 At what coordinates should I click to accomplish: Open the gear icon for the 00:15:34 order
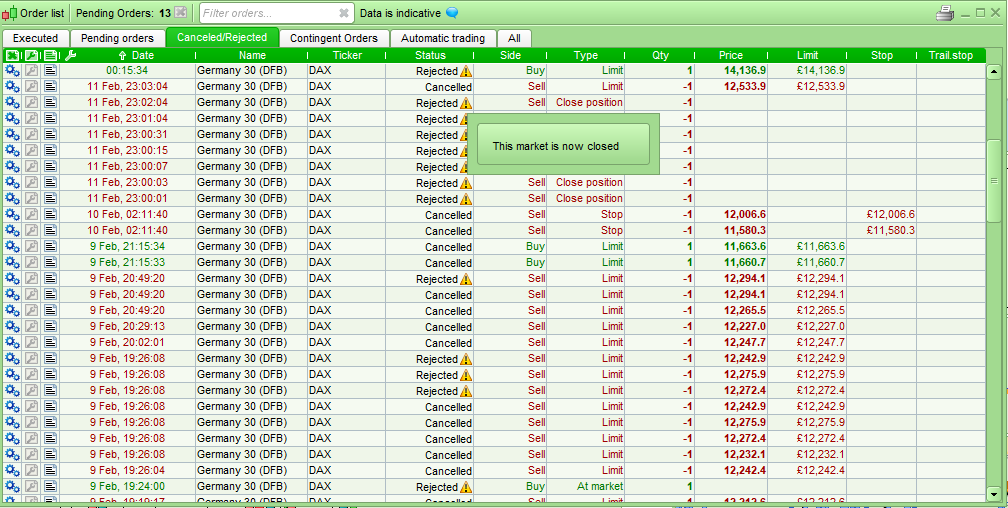12,71
